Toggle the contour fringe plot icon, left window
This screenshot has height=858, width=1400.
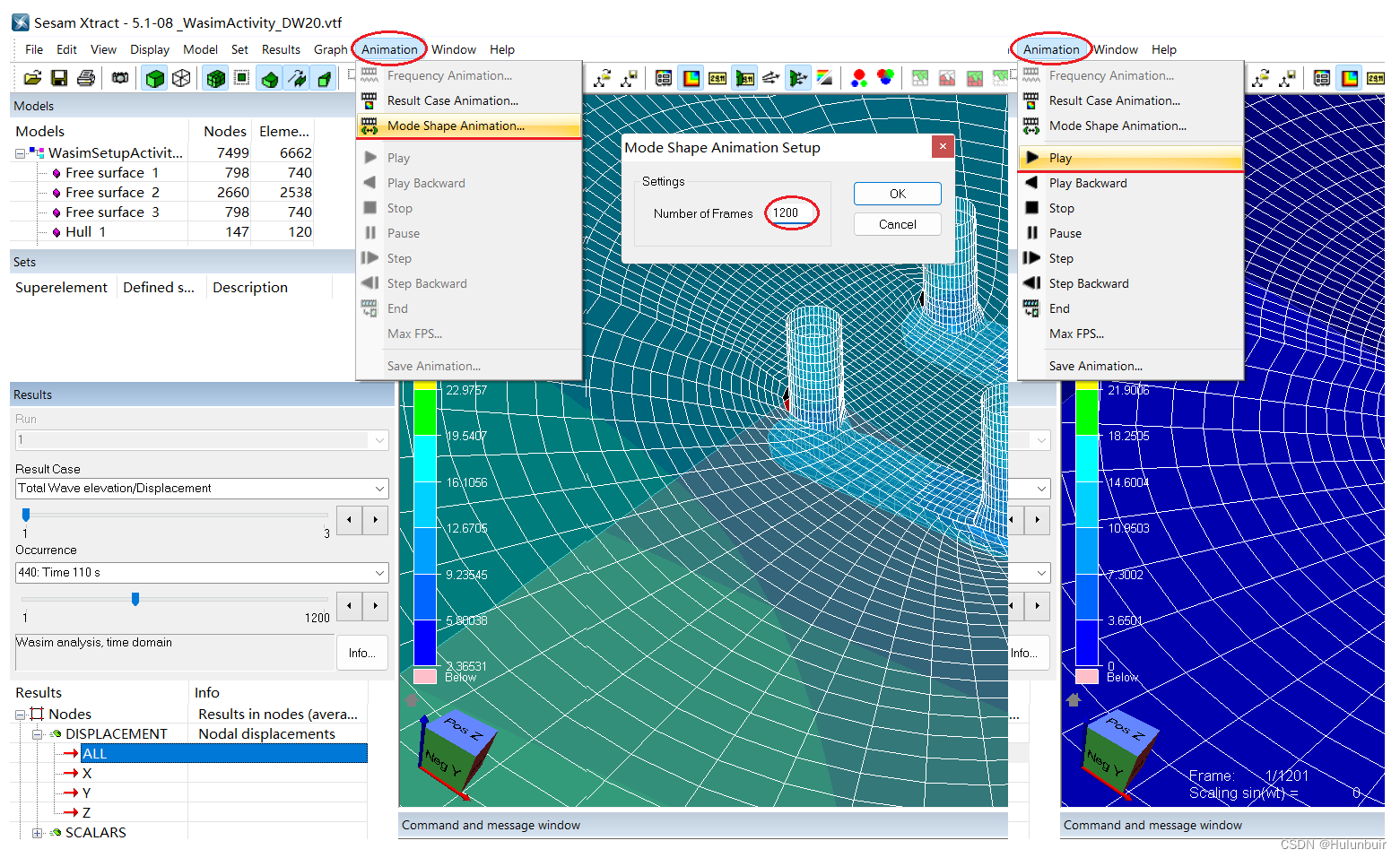tap(691, 78)
